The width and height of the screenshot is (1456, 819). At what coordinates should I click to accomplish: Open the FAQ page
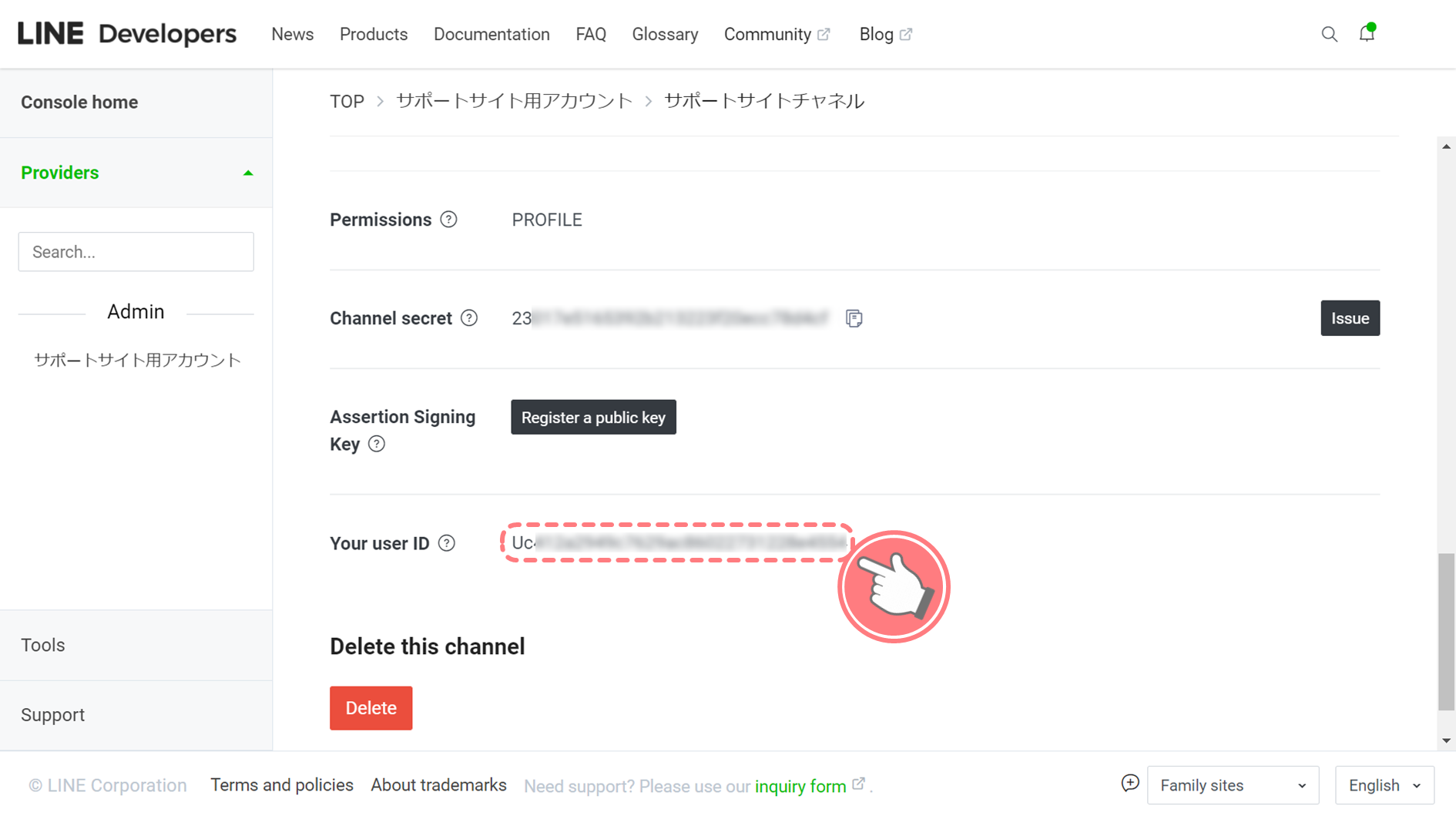[591, 35]
